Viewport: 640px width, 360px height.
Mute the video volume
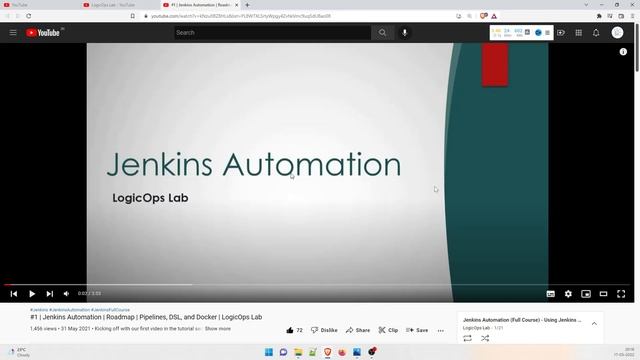coord(66,293)
